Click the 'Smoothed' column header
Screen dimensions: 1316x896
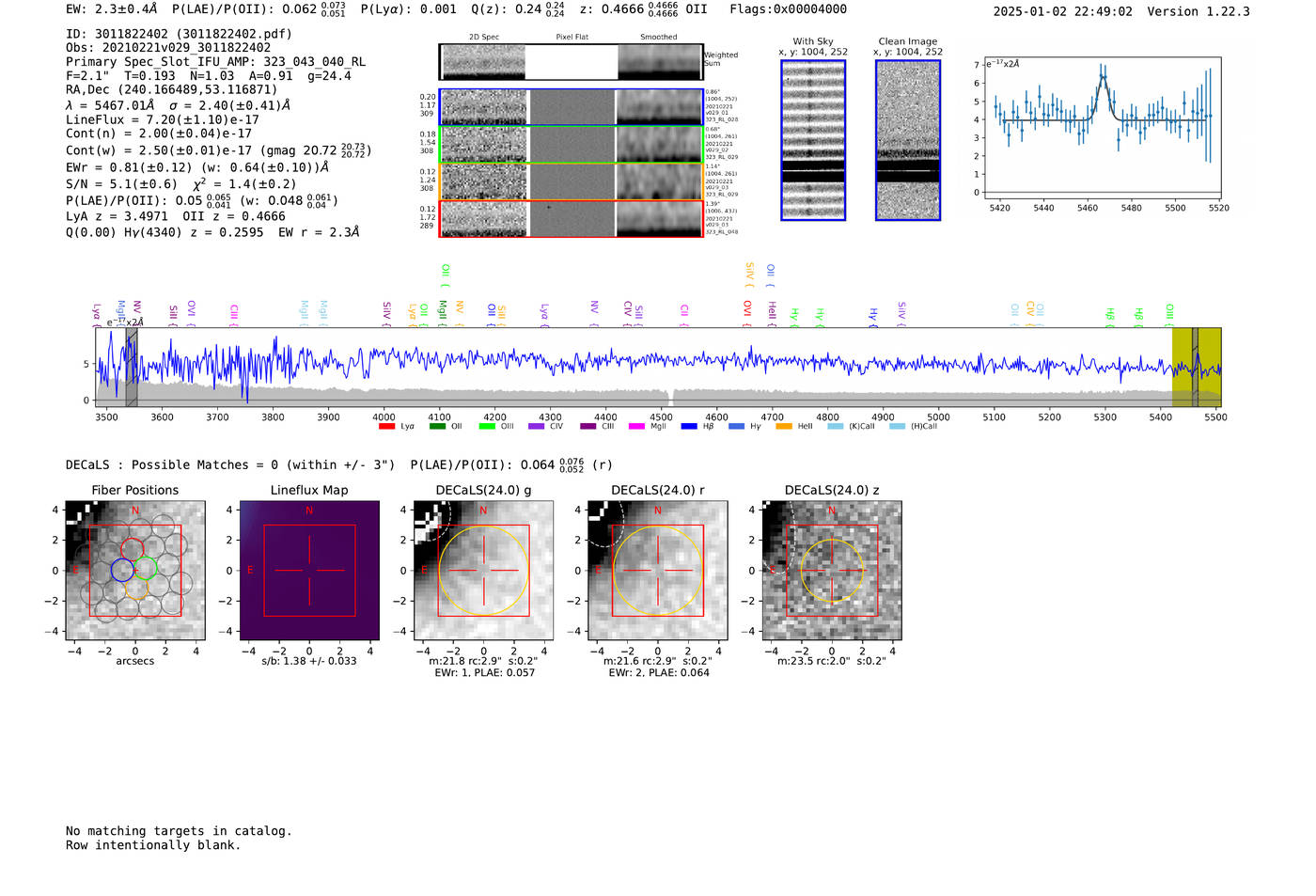[x=659, y=38]
